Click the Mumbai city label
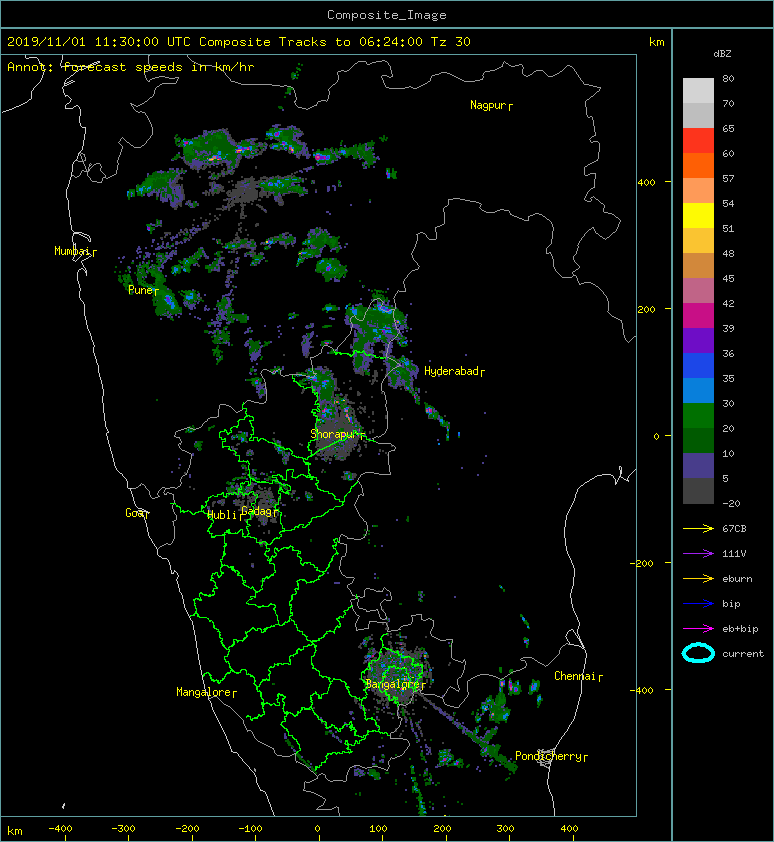 coord(75,251)
